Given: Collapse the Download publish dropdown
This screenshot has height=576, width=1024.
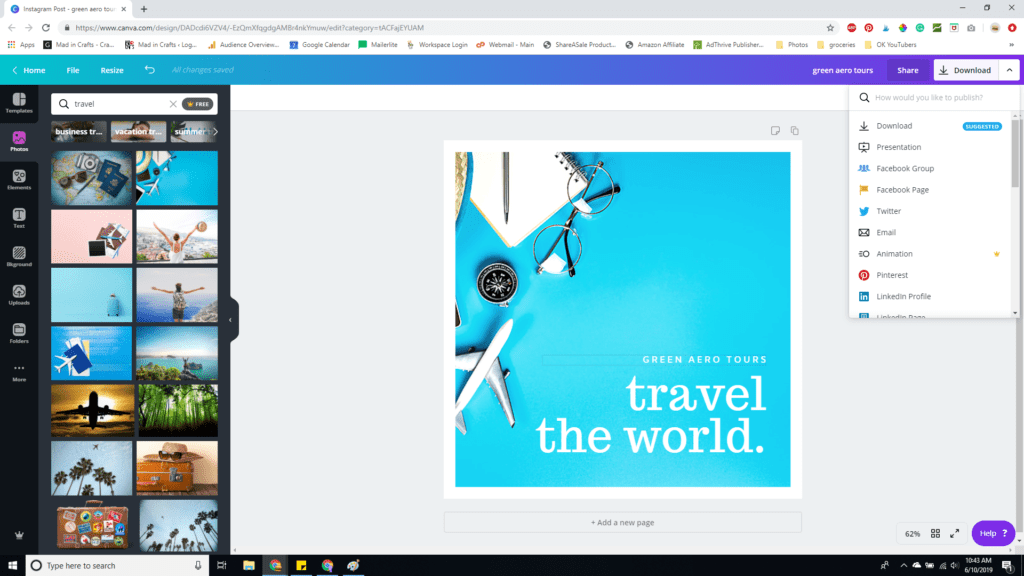Looking at the screenshot, I should 1010,69.
